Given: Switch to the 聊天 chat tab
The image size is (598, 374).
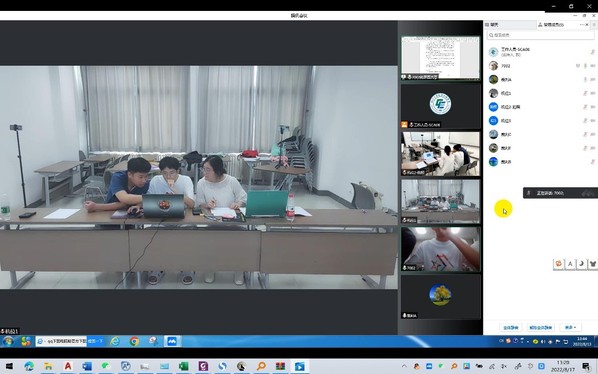Looking at the screenshot, I should click(494, 25).
